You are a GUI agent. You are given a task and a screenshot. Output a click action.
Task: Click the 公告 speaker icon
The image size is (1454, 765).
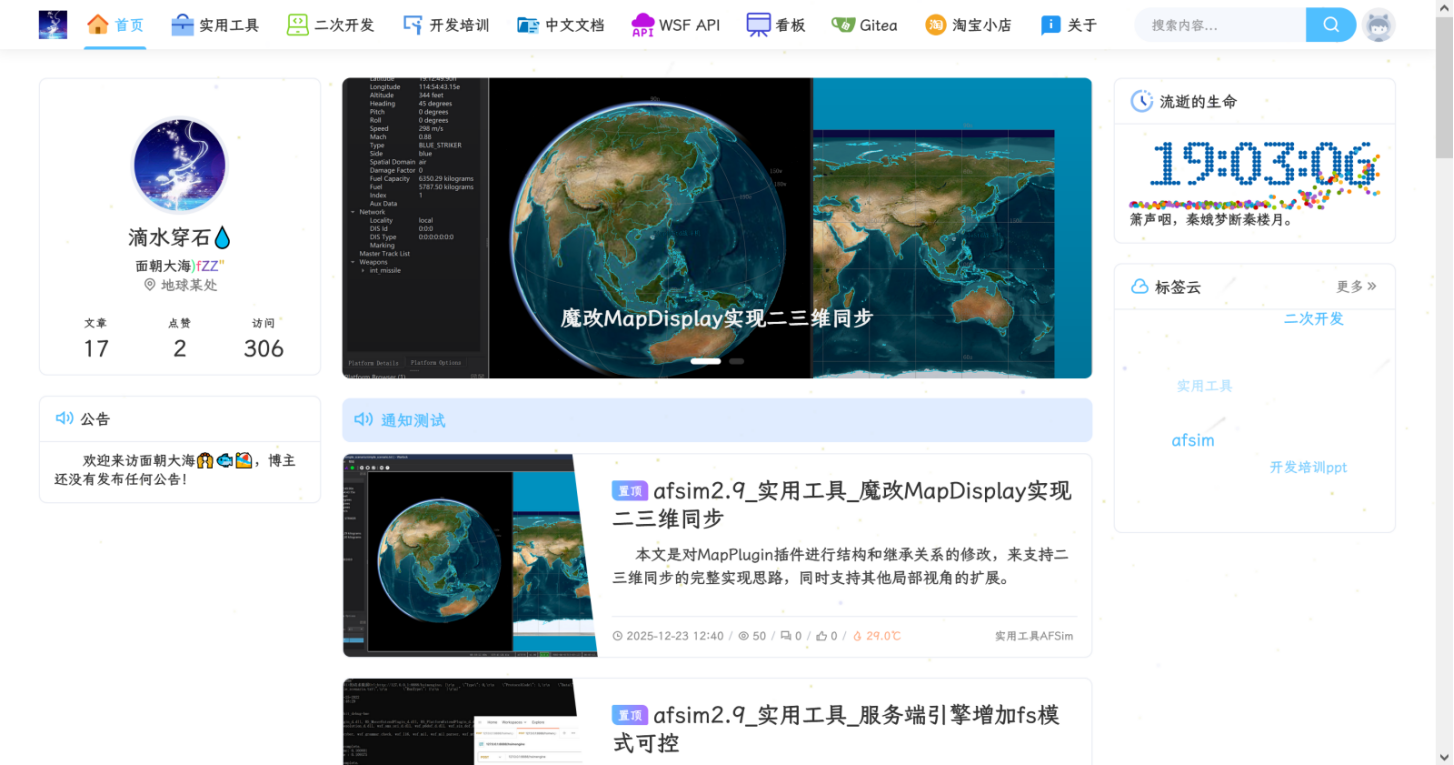click(x=64, y=419)
